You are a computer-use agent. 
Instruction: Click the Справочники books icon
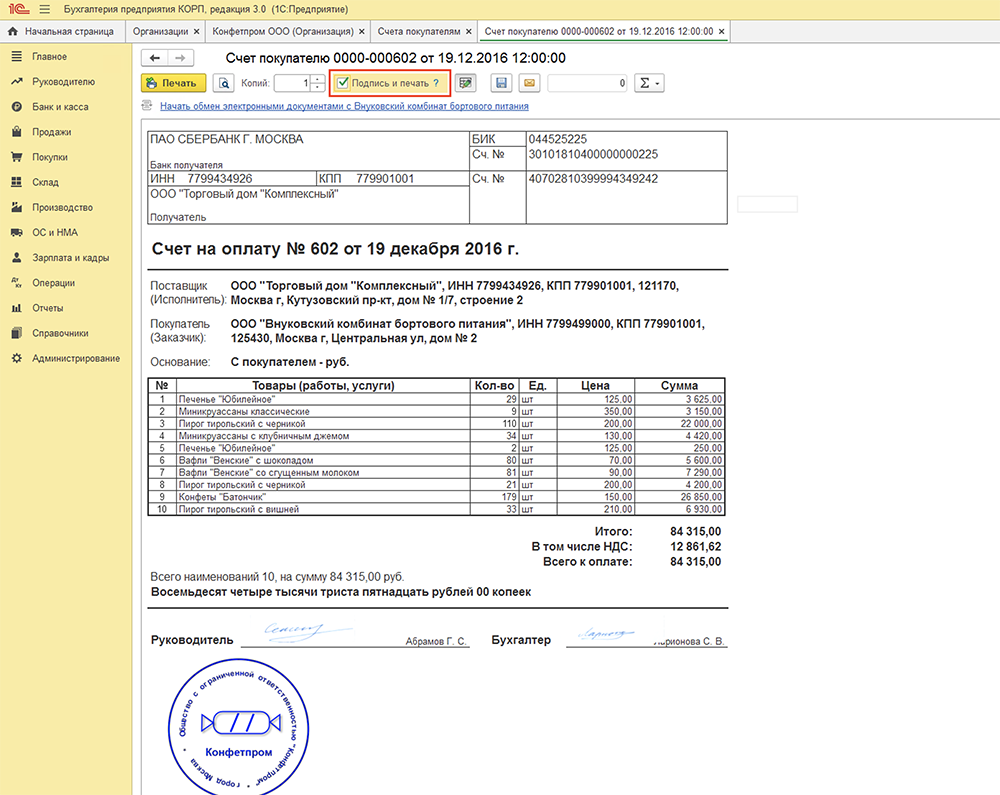pos(17,333)
